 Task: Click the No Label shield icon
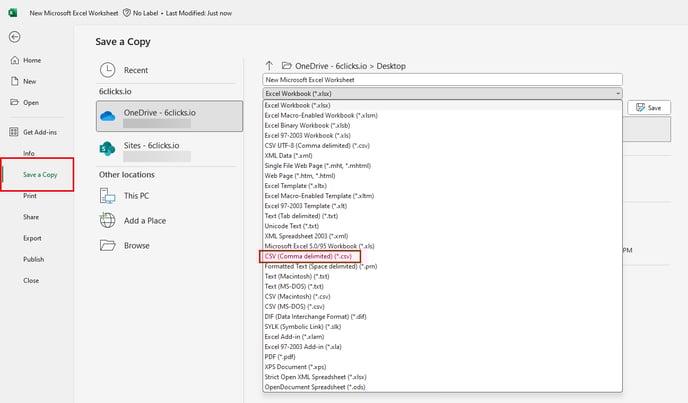click(126, 13)
